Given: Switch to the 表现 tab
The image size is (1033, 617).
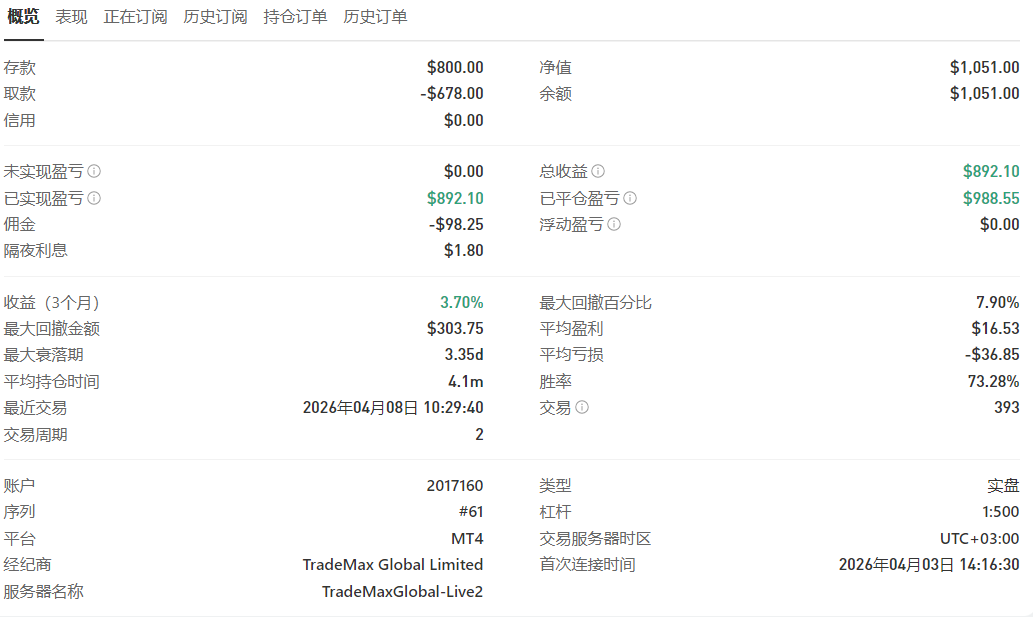Looking at the screenshot, I should pyautogui.click(x=71, y=17).
